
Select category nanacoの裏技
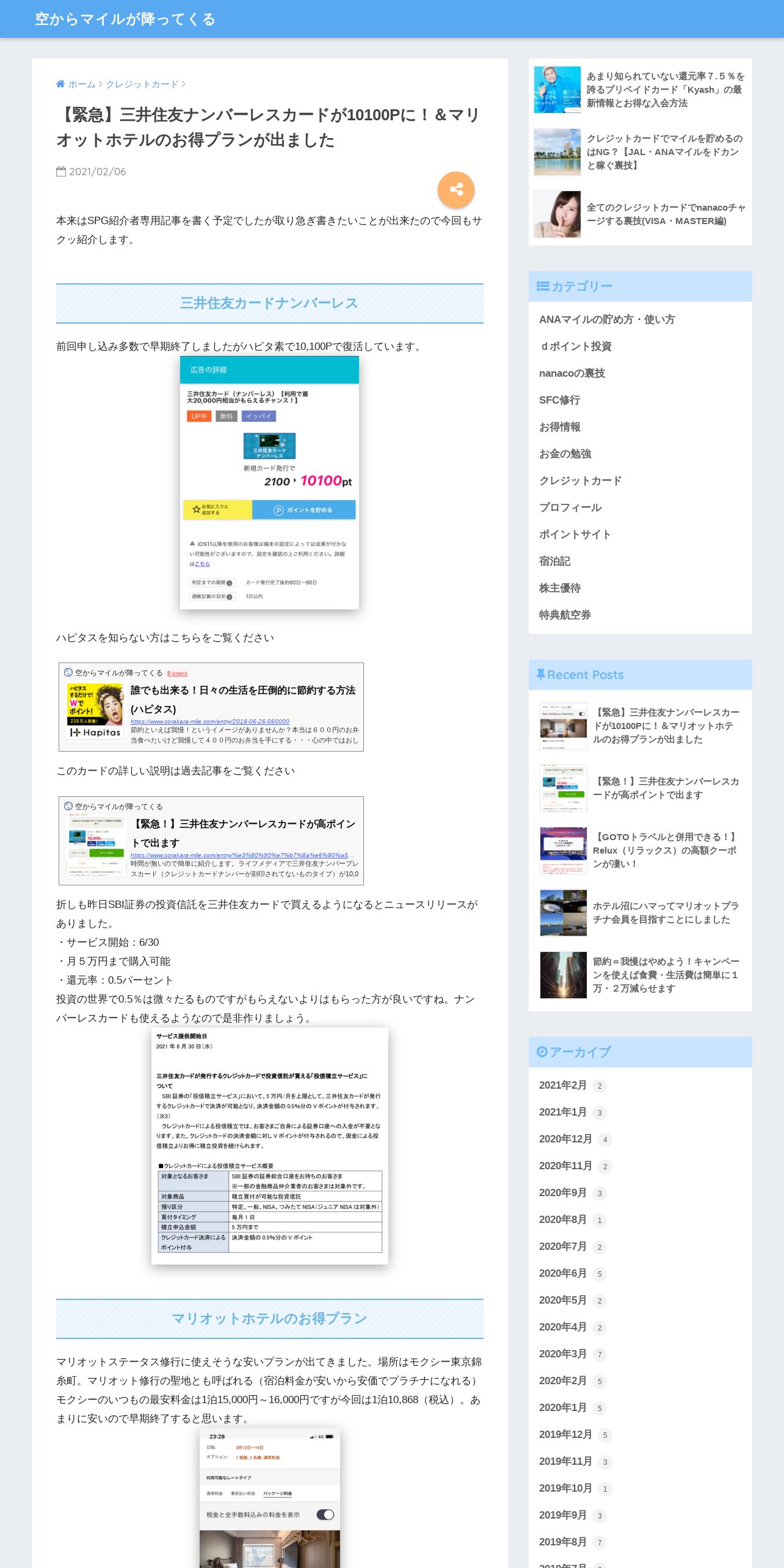[x=572, y=373]
